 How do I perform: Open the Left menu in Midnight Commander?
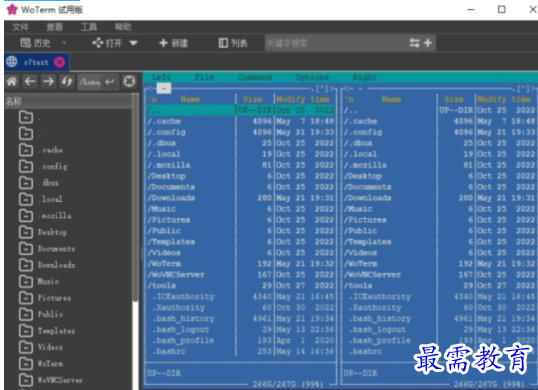tap(161, 78)
